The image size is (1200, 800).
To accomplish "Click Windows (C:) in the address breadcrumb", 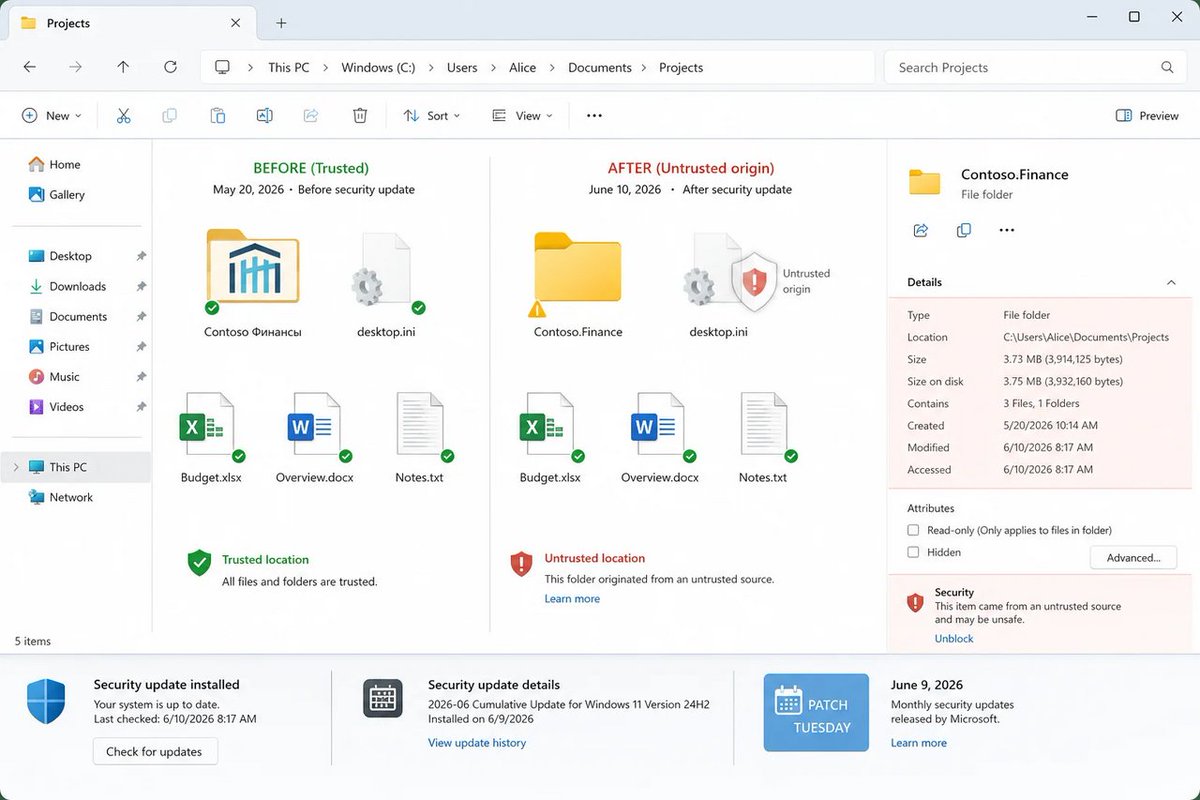I will [x=378, y=68].
